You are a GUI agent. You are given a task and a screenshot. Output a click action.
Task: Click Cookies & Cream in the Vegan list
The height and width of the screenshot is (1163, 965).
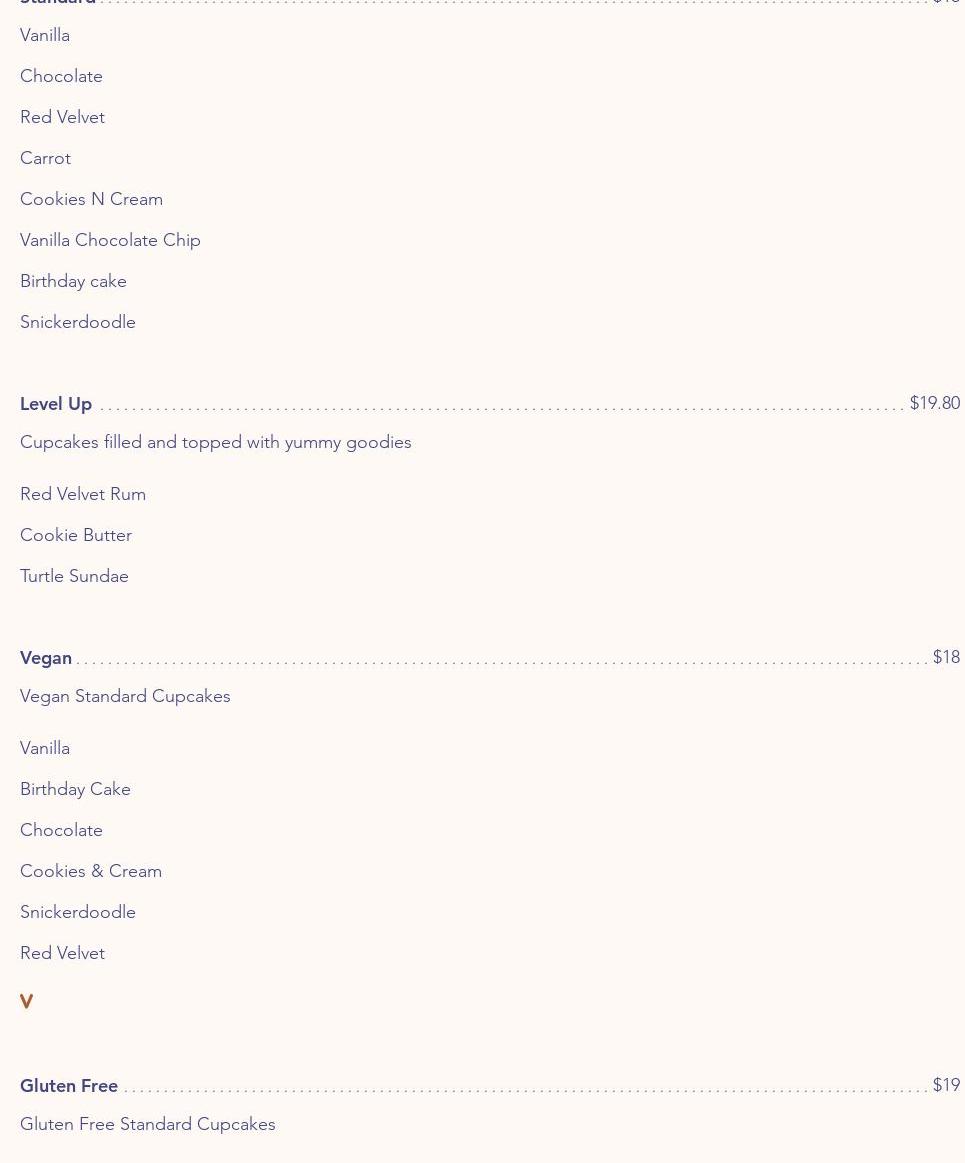(90, 871)
